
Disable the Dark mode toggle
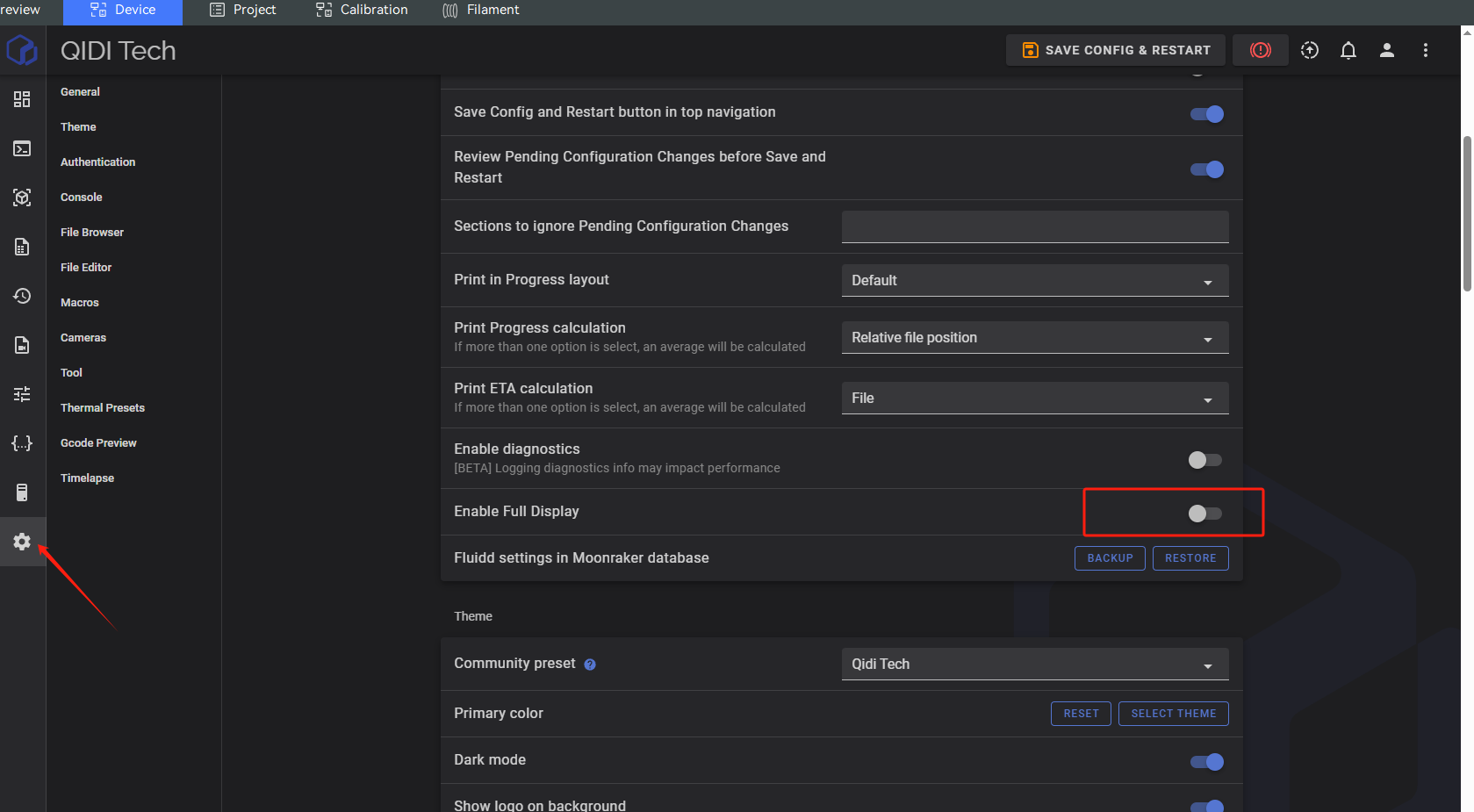[1206, 762]
